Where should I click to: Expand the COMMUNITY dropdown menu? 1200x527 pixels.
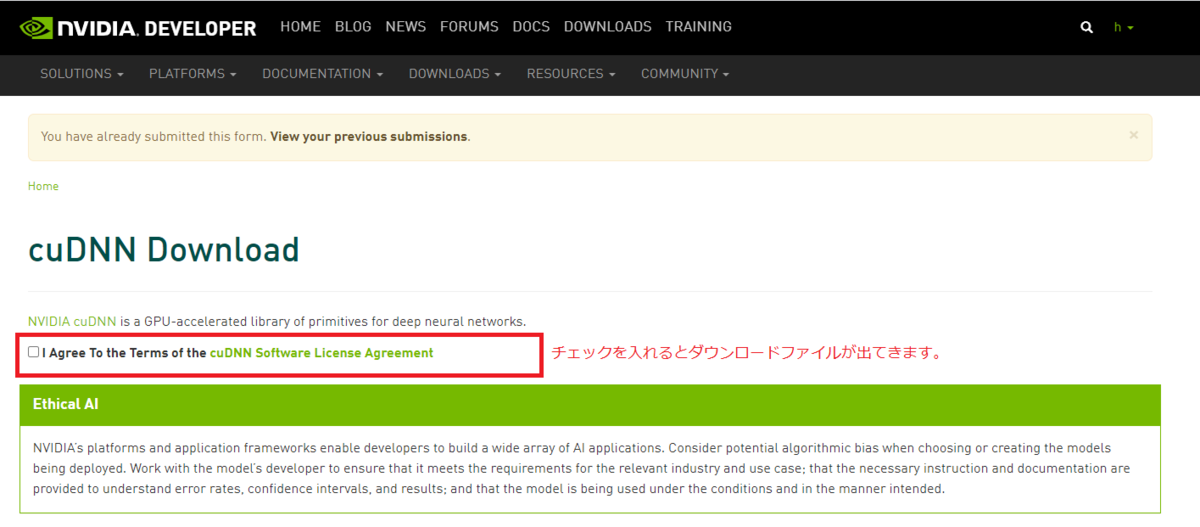click(685, 74)
